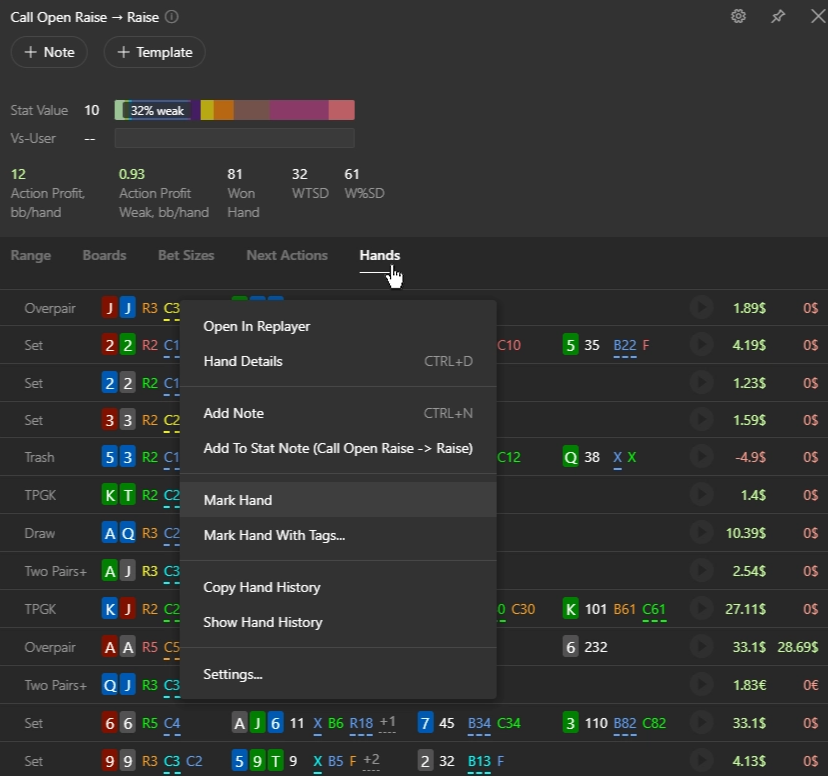This screenshot has height=776, width=828.
Task: Click the R18 flop action, 66 row
Action: click(x=361, y=724)
